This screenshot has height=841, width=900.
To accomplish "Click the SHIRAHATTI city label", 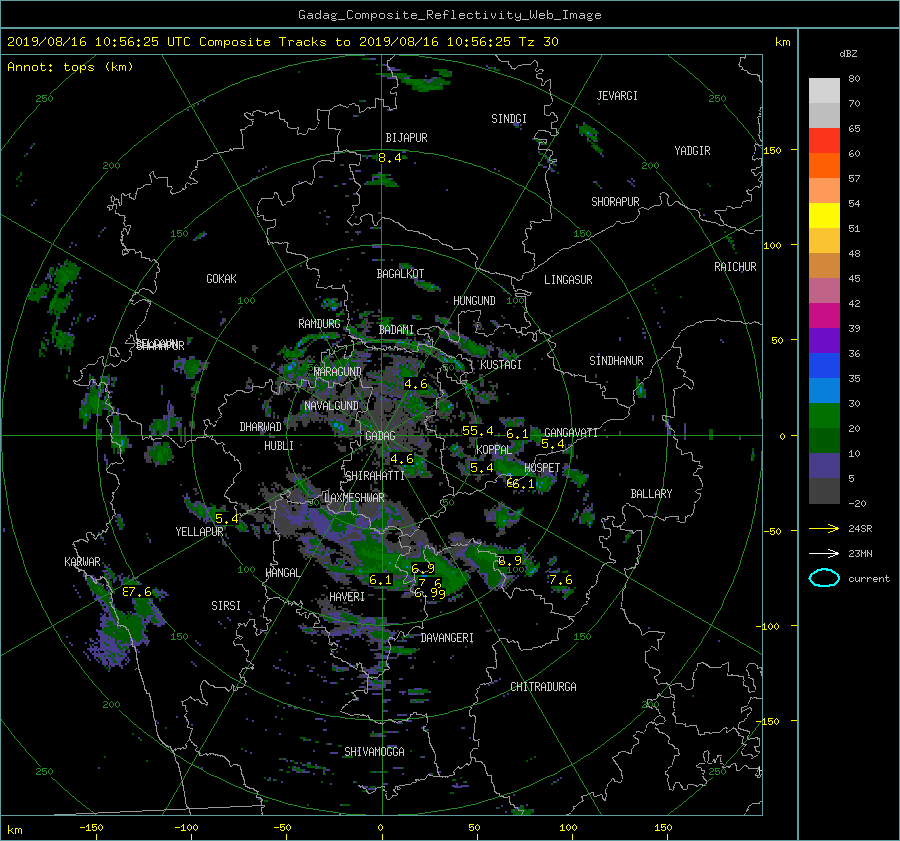I will (375, 476).
